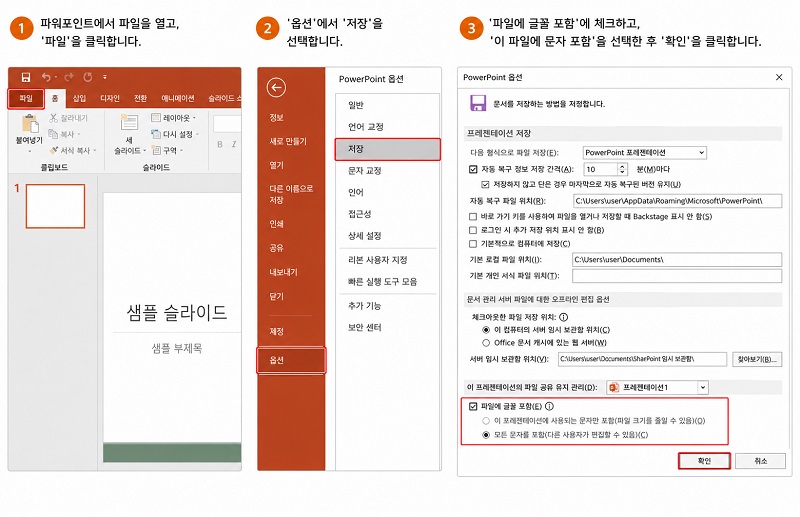Click the Bold B icon
This screenshot has height=517, width=800.
(220, 145)
